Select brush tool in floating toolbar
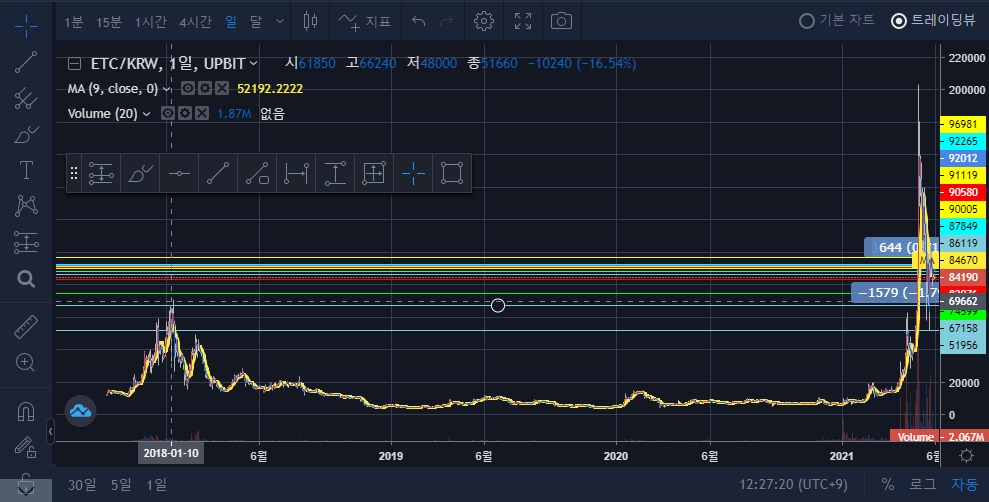Viewport: 989px width, 502px height. [x=140, y=173]
